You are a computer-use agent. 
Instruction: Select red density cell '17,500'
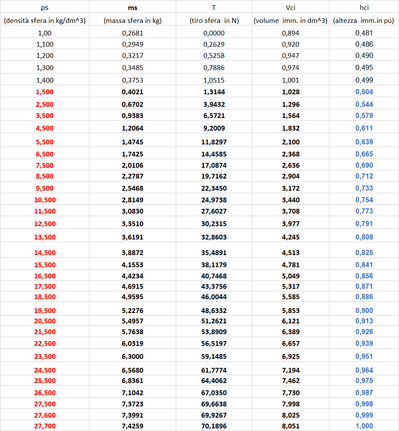(45, 286)
